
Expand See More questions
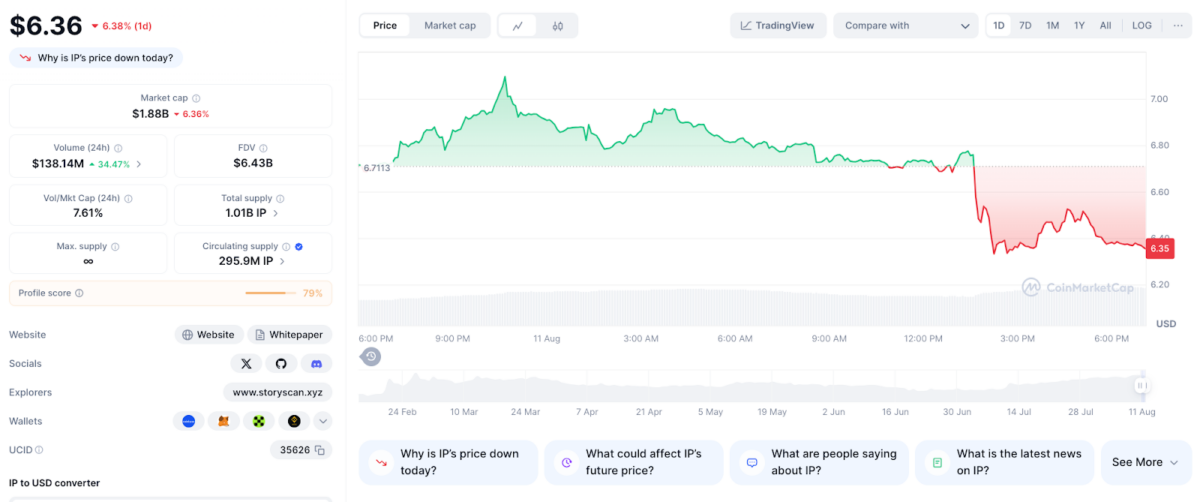click(x=1146, y=462)
